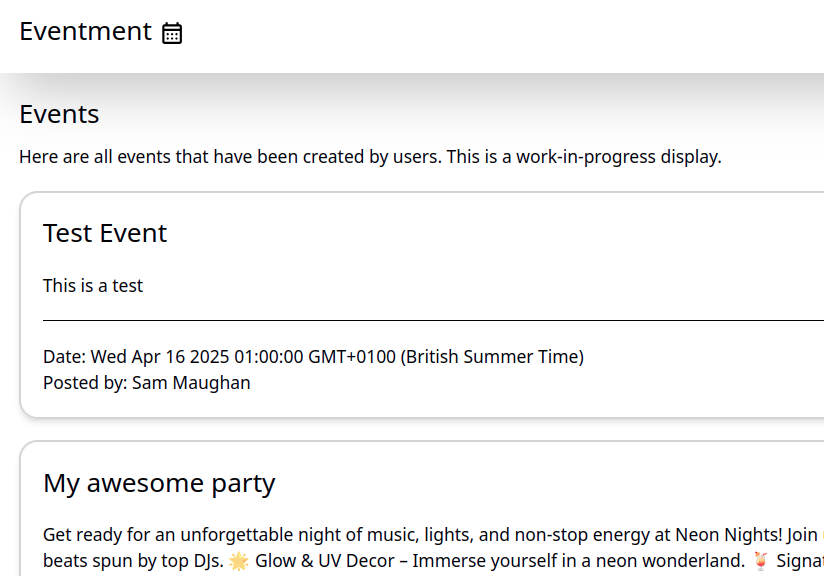The height and width of the screenshot is (576, 824).
Task: Click the name Sam Maughan
Action: (191, 383)
